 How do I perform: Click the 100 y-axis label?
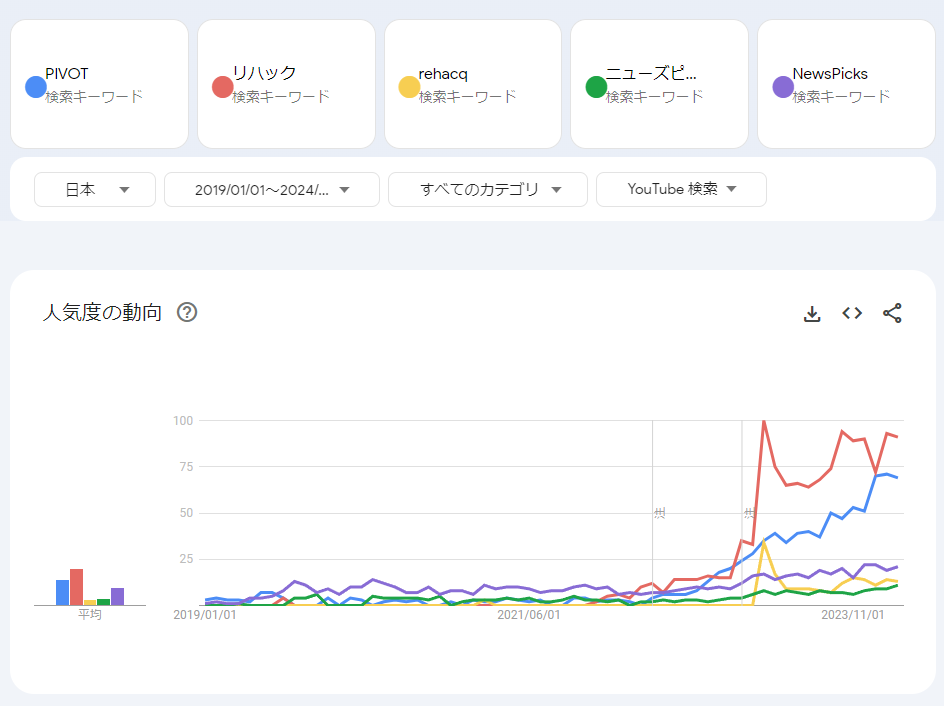pyautogui.click(x=183, y=421)
